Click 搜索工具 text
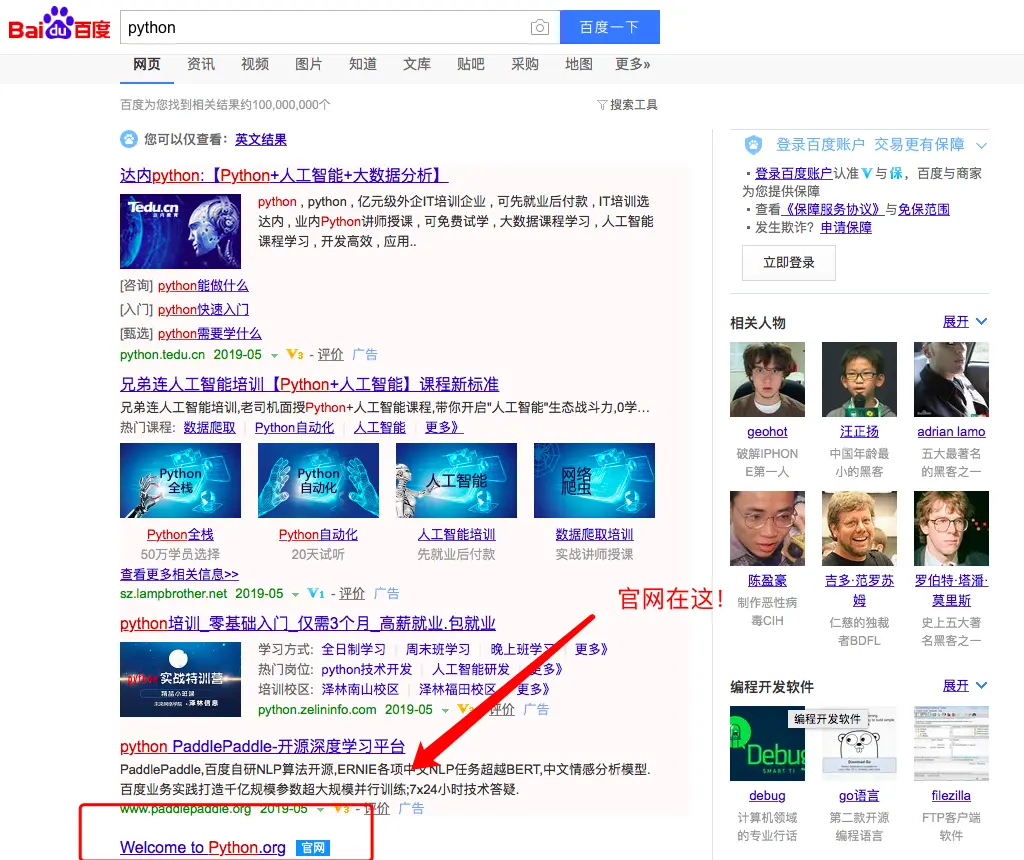 [x=633, y=104]
